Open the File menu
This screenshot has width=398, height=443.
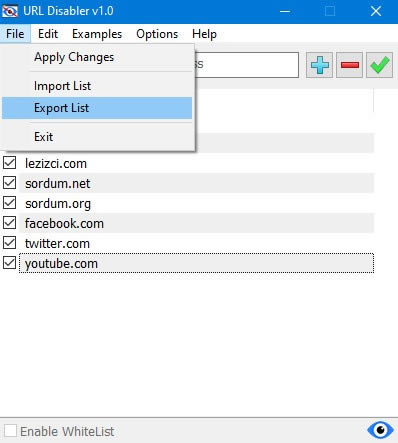tap(15, 34)
